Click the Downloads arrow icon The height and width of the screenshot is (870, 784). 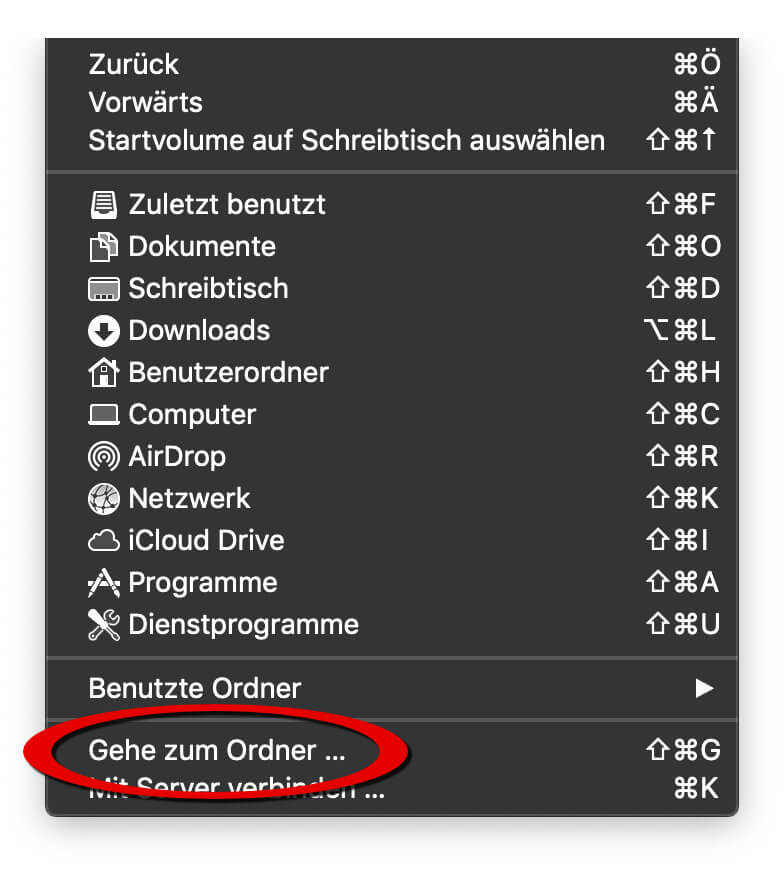104,331
